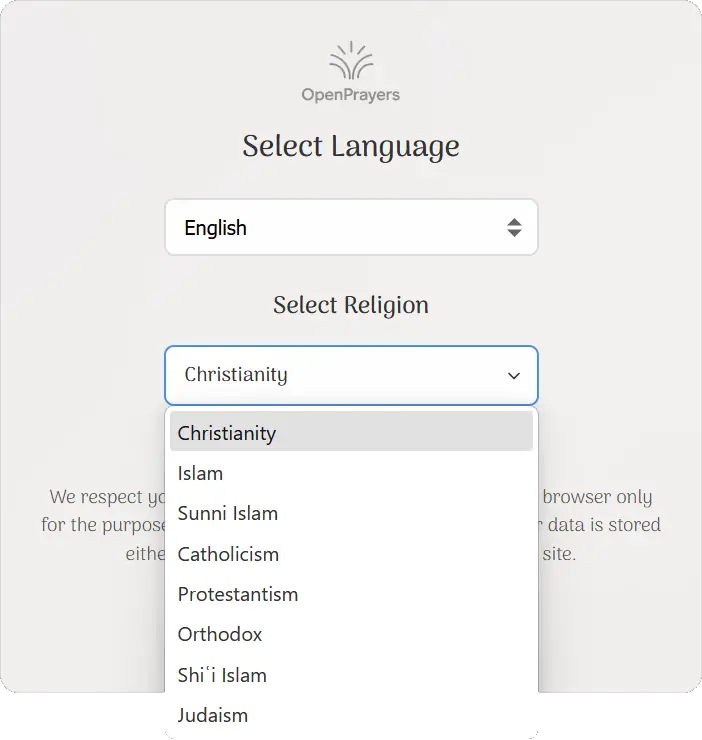Click the OpenPrayers sunburst logo icon
The image size is (702, 740).
[351, 62]
